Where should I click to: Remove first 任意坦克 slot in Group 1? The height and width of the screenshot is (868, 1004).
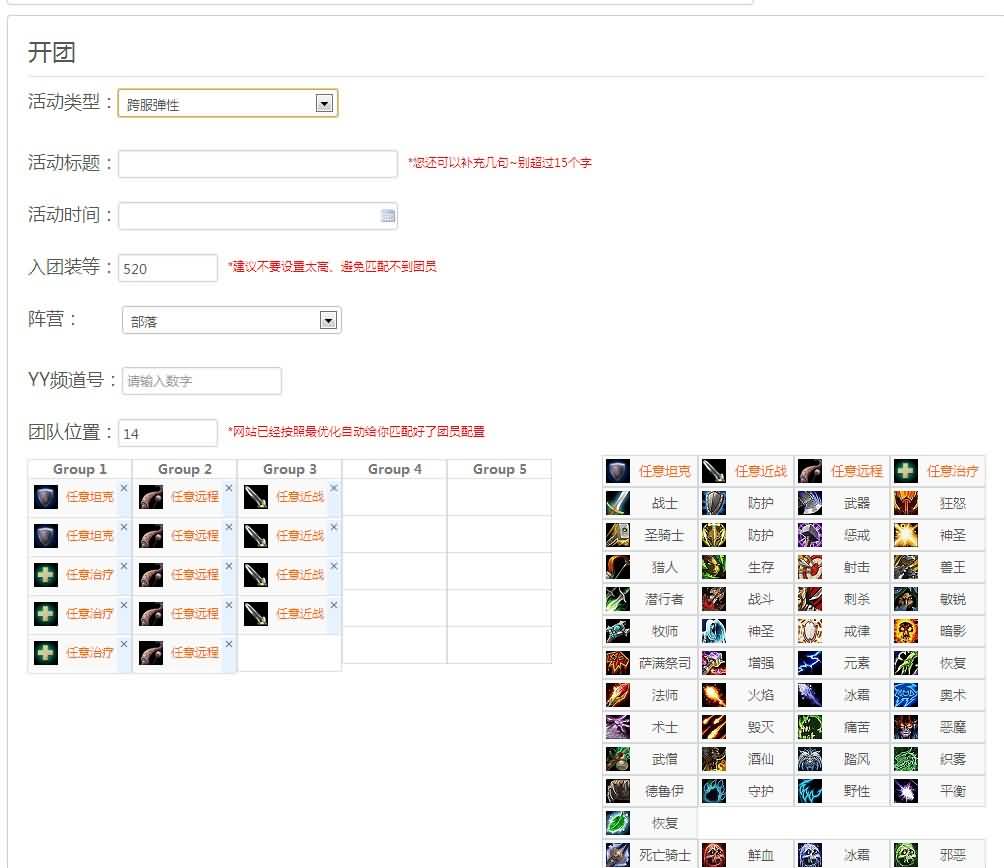124,488
